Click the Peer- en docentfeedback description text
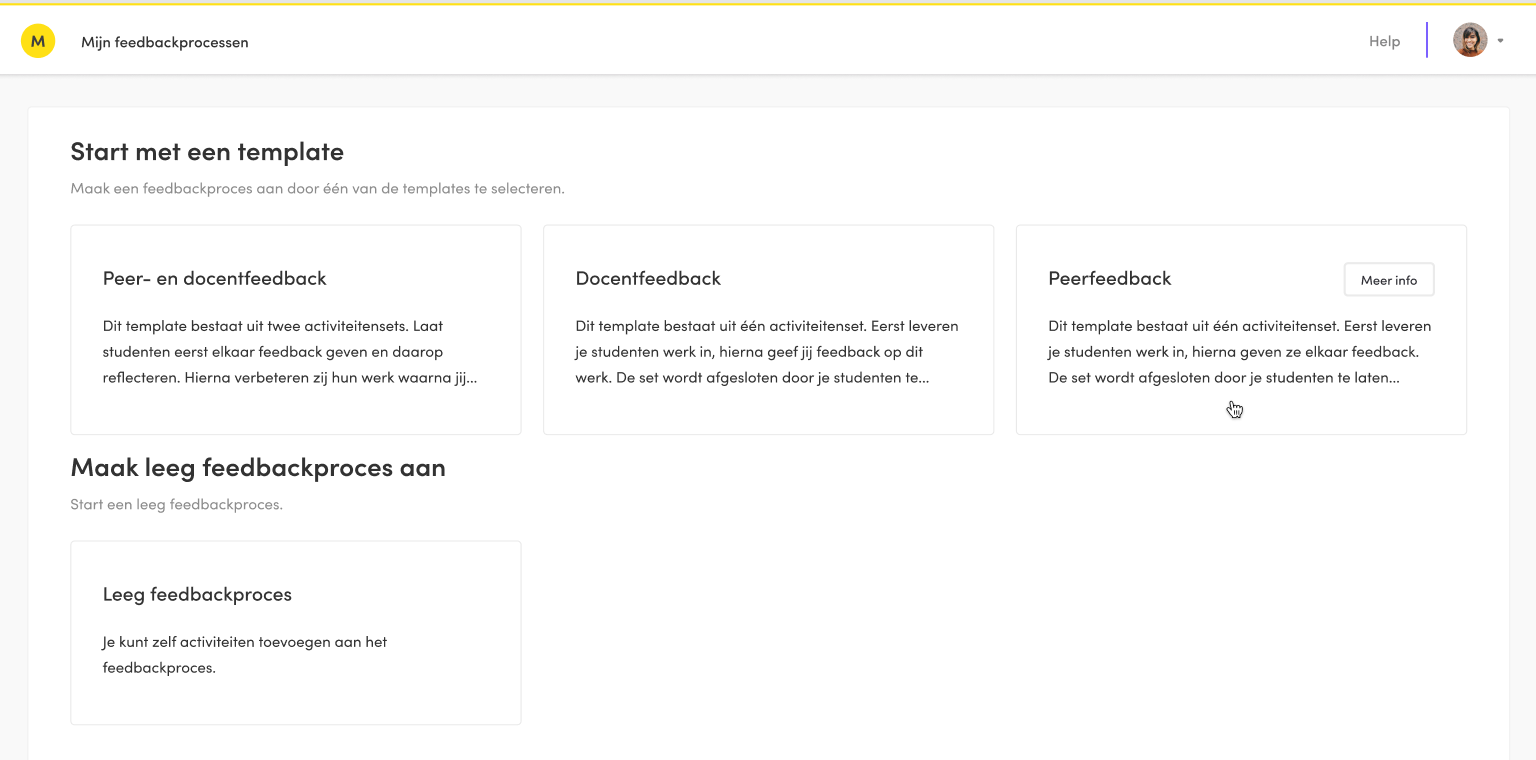 tap(290, 352)
